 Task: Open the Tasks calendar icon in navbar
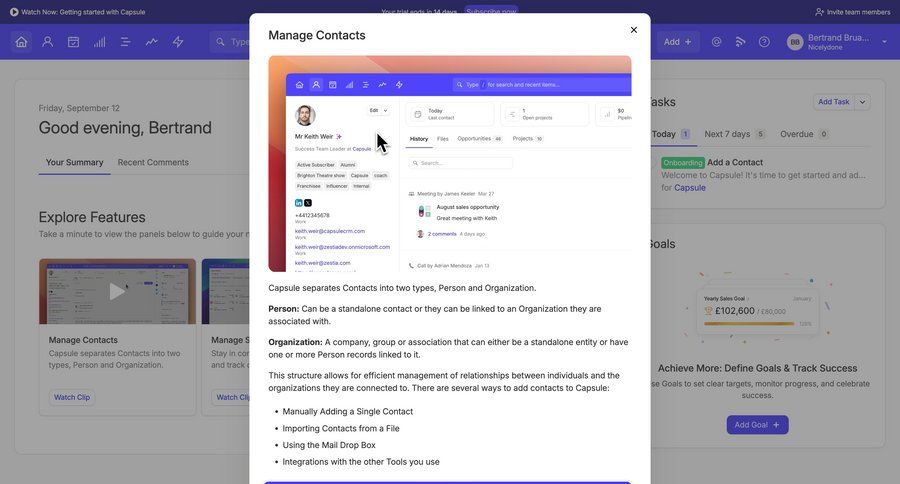73,42
